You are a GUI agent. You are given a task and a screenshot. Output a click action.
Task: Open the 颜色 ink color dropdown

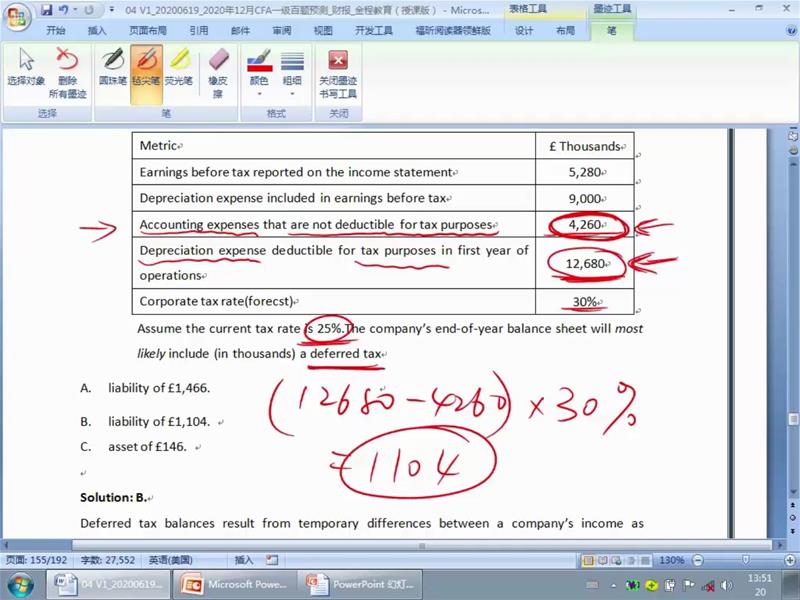pos(259,72)
